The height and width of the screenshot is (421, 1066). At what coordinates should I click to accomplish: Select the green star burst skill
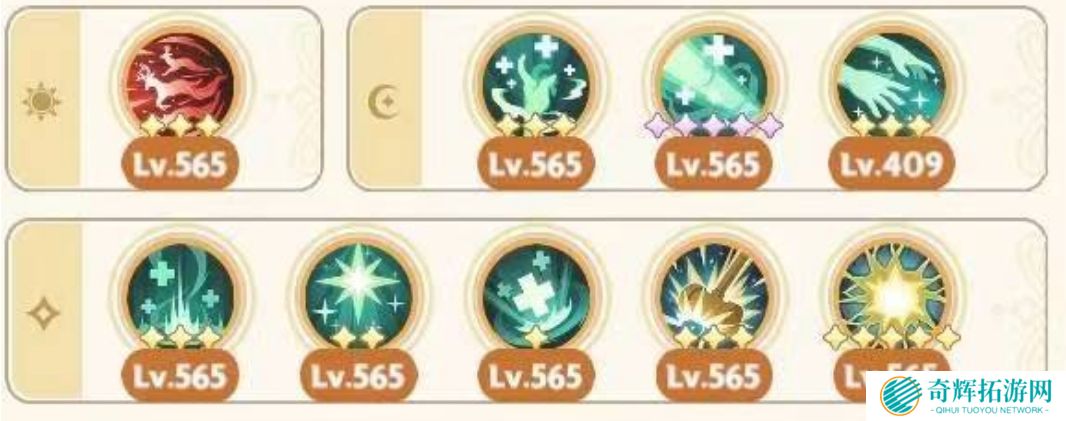(x=358, y=294)
